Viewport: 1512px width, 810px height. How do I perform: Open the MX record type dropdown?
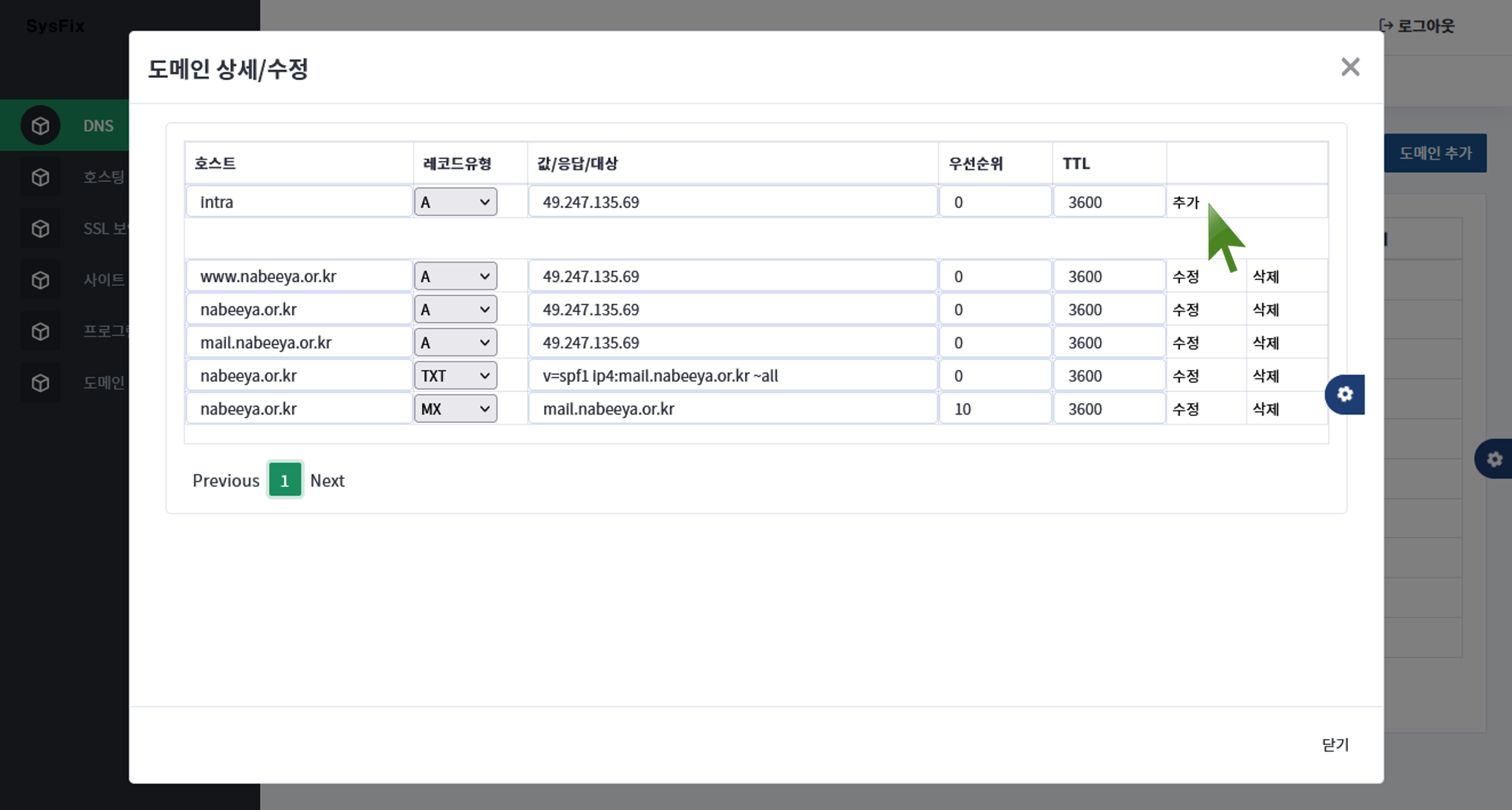click(x=455, y=409)
